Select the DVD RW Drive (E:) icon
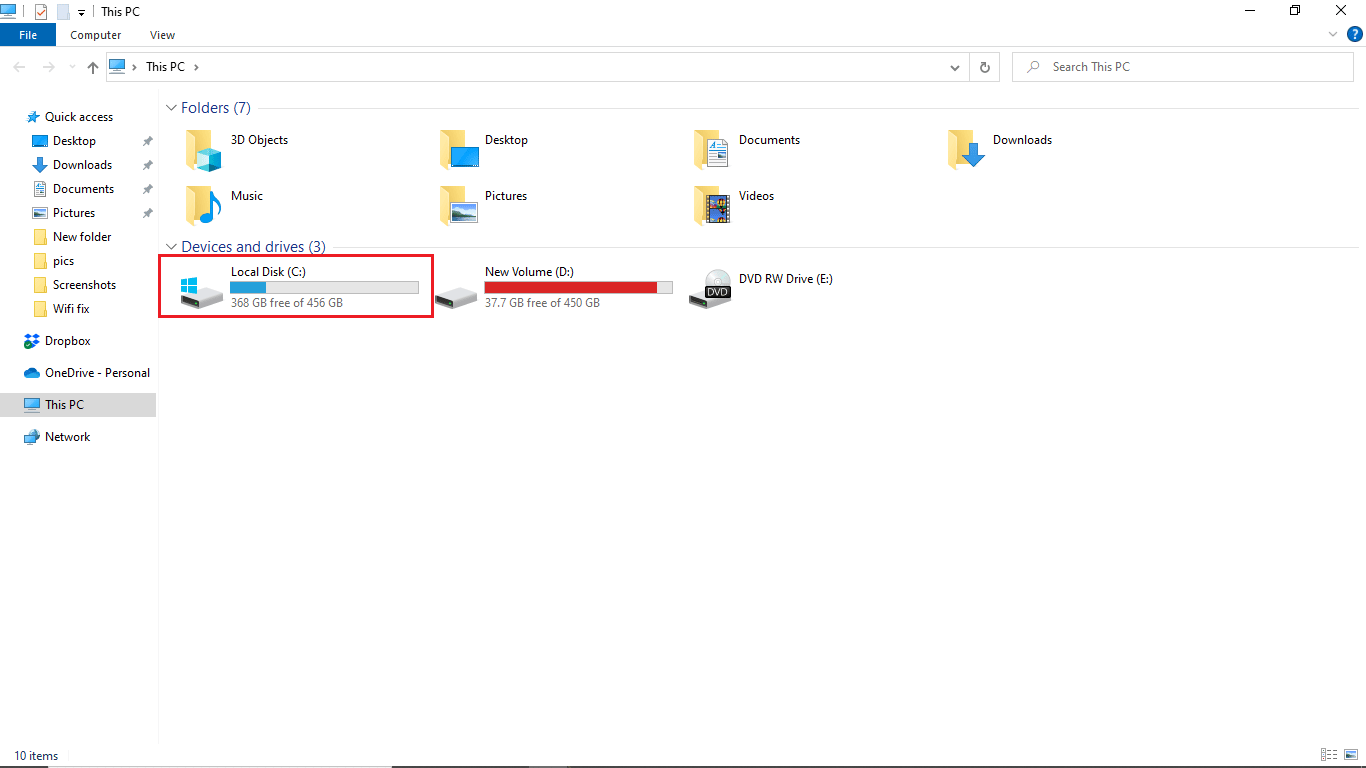The height and width of the screenshot is (768, 1366). click(x=710, y=288)
